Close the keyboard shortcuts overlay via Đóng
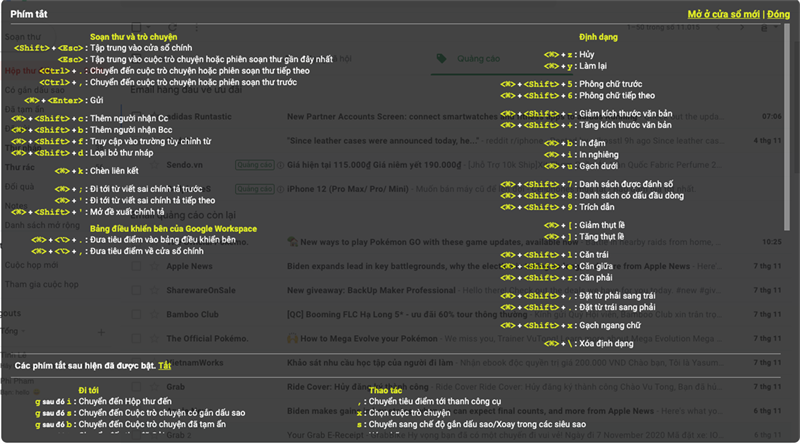The height and width of the screenshot is (444, 800). pyautogui.click(x=779, y=14)
